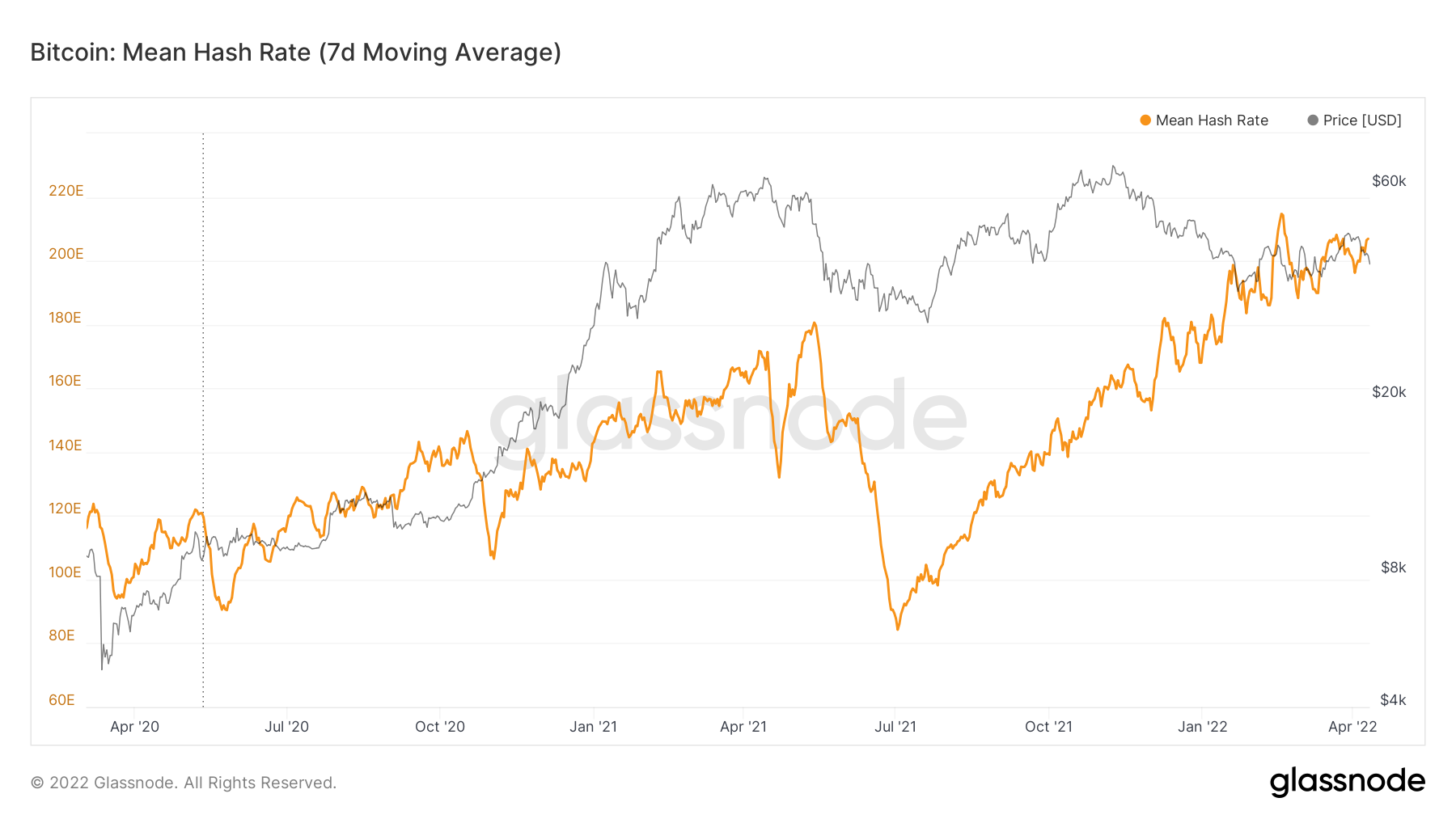Click the glassnode logo at bottom right
This screenshot has height=819, width=1456.
[1347, 782]
